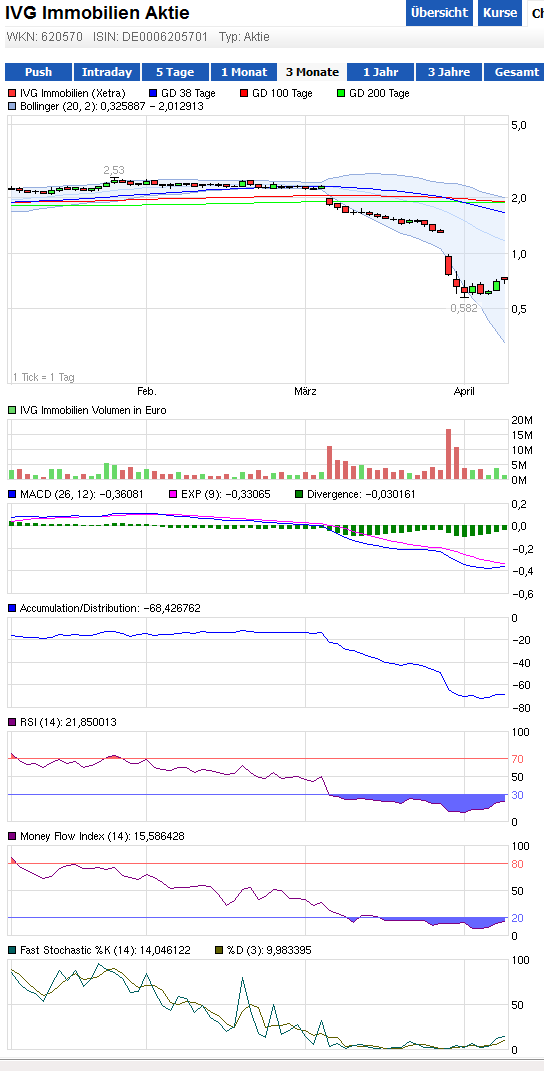Click the green GD 200 Tage swatch
544x1071 pixels.
(x=341, y=94)
